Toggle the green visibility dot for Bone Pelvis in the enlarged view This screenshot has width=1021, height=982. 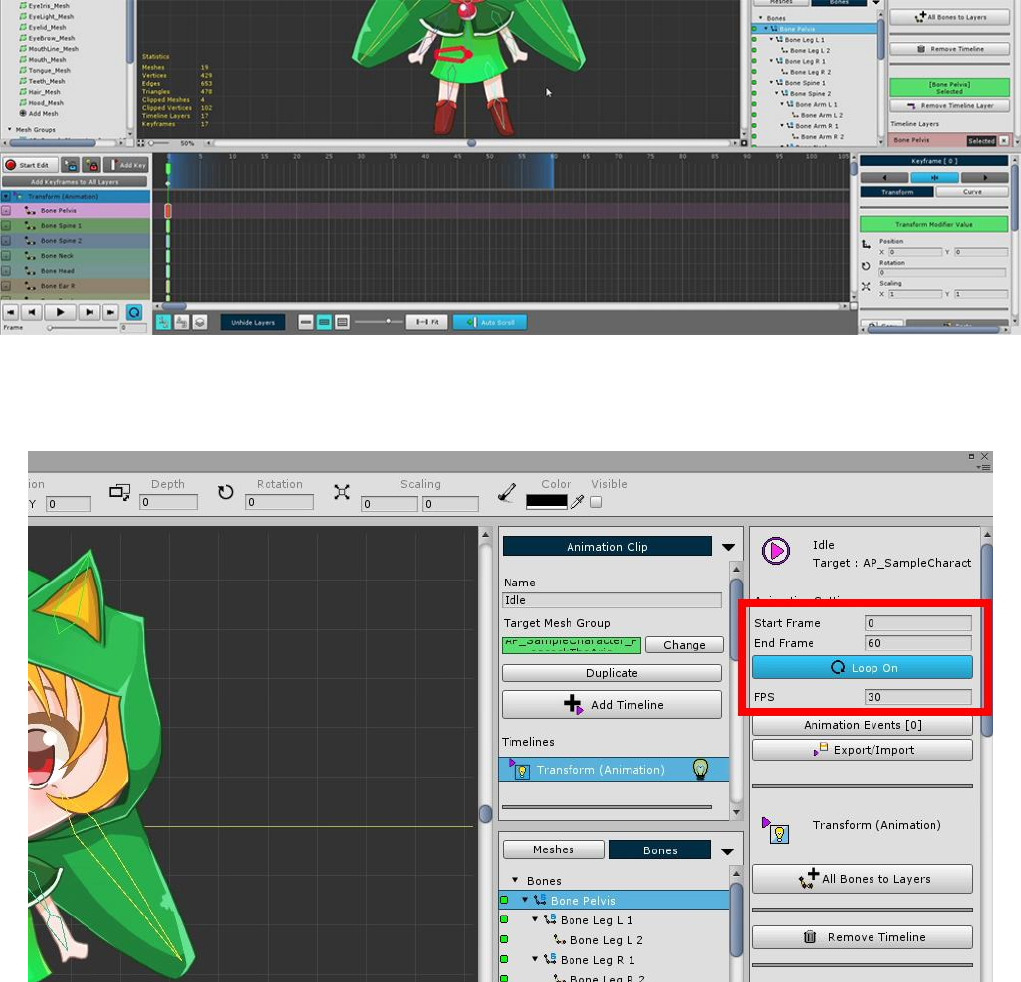[504, 900]
